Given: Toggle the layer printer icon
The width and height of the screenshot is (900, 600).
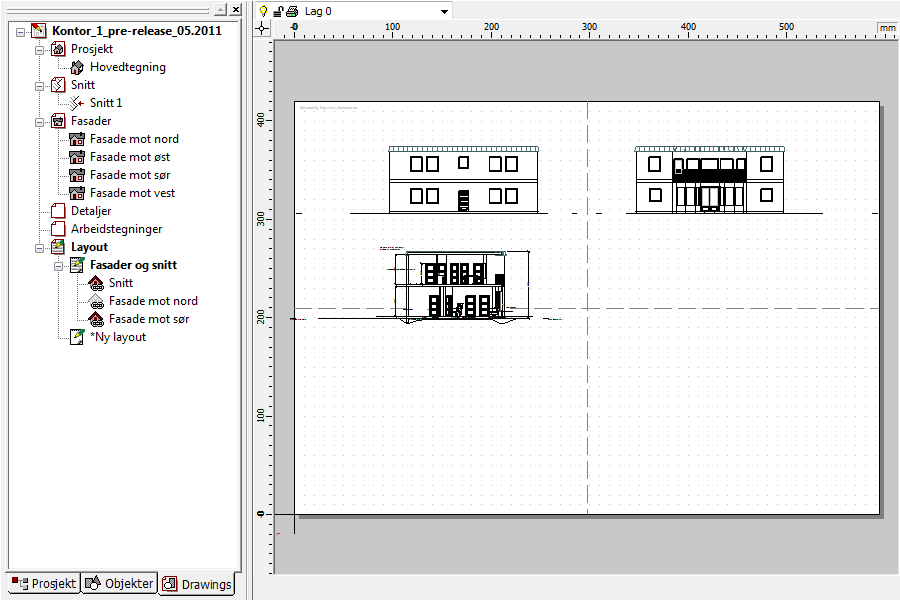Looking at the screenshot, I should 292,11.
